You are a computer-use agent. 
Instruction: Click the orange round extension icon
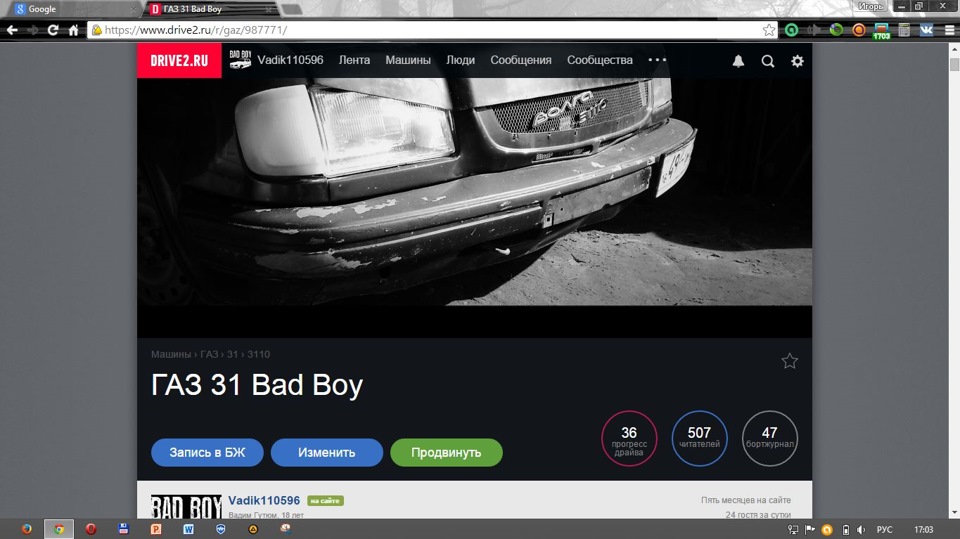click(x=859, y=30)
